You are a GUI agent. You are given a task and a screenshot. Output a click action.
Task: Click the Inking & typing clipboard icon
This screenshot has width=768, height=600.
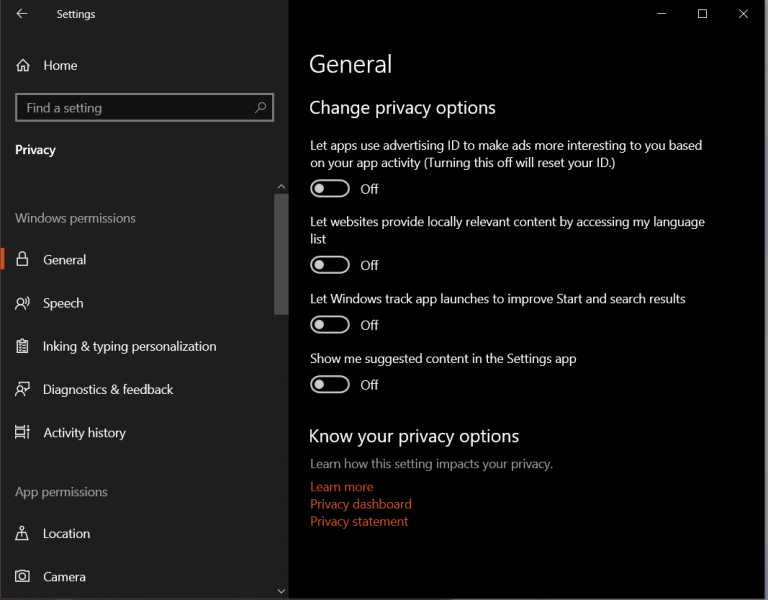[x=22, y=346]
